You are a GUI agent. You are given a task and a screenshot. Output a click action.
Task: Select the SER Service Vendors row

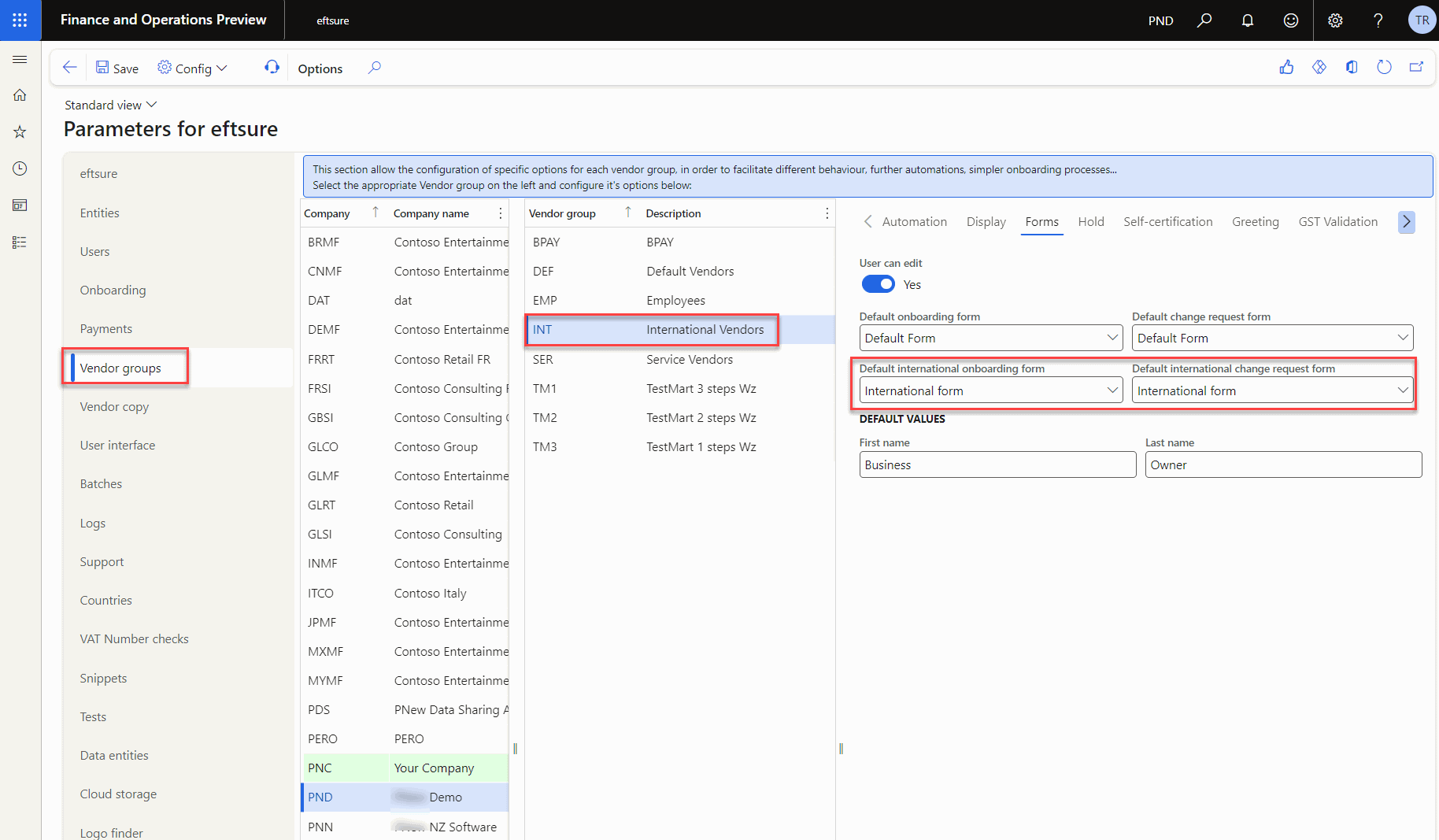(x=680, y=359)
